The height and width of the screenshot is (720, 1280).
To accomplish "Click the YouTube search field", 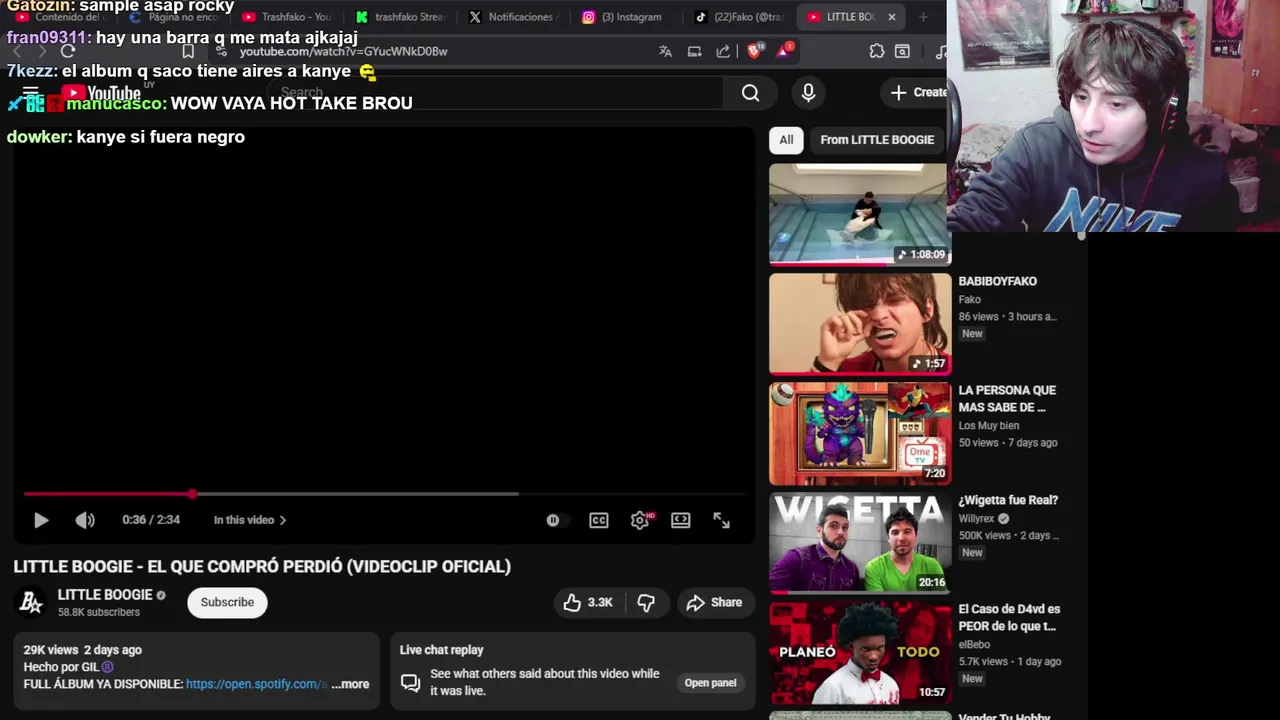I will [495, 93].
